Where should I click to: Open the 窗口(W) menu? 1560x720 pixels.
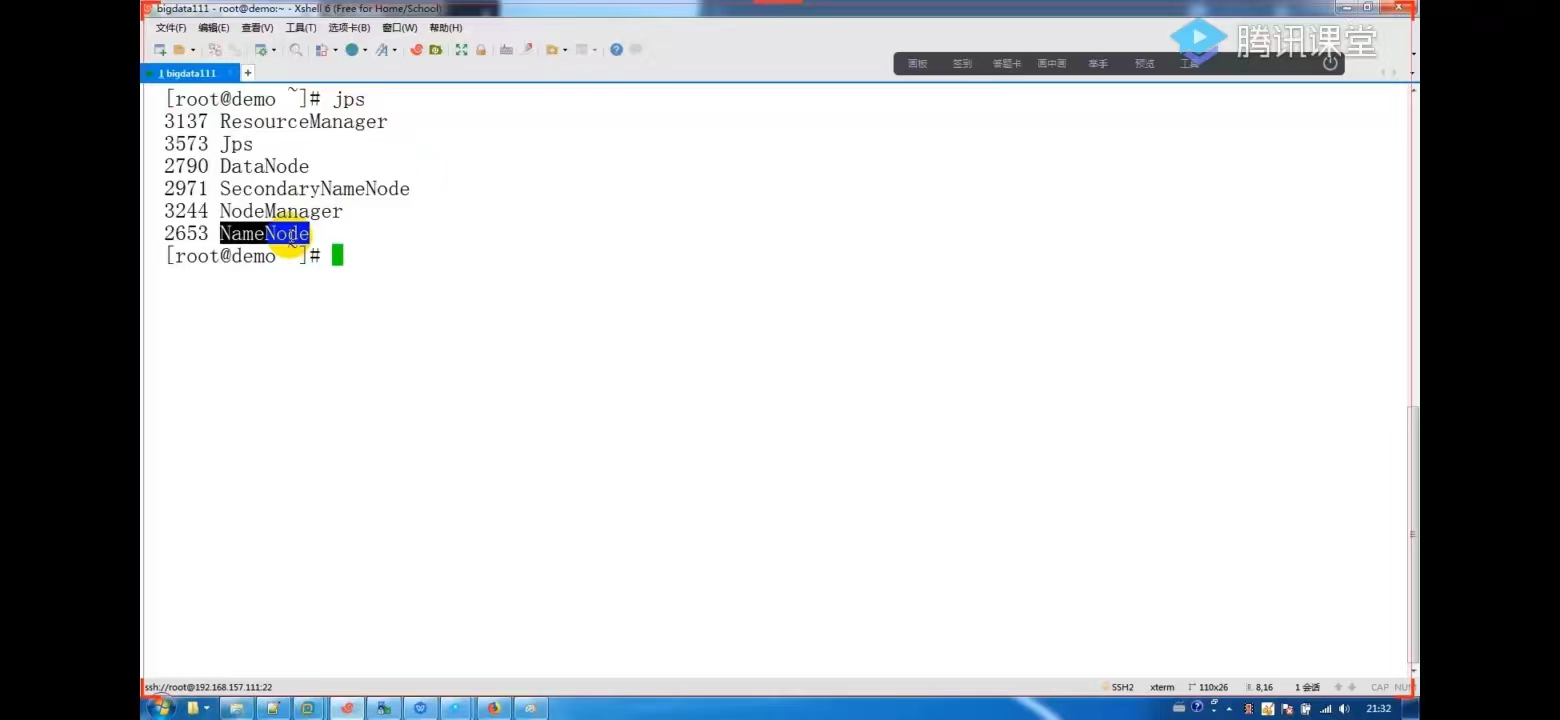pyautogui.click(x=400, y=28)
